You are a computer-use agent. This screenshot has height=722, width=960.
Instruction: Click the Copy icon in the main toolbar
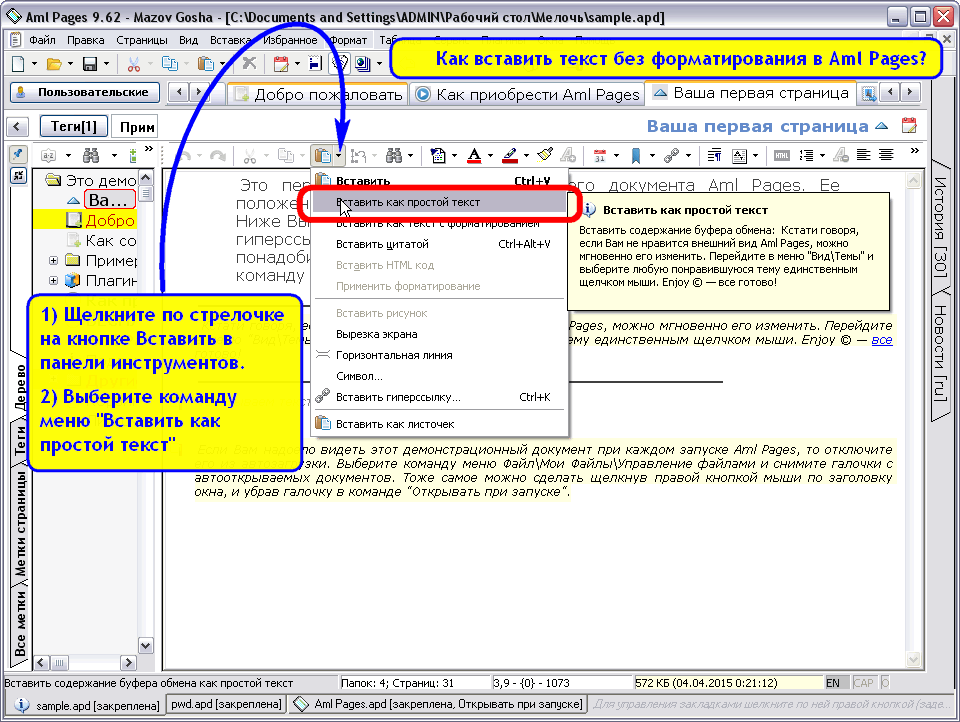pyautogui.click(x=169, y=63)
